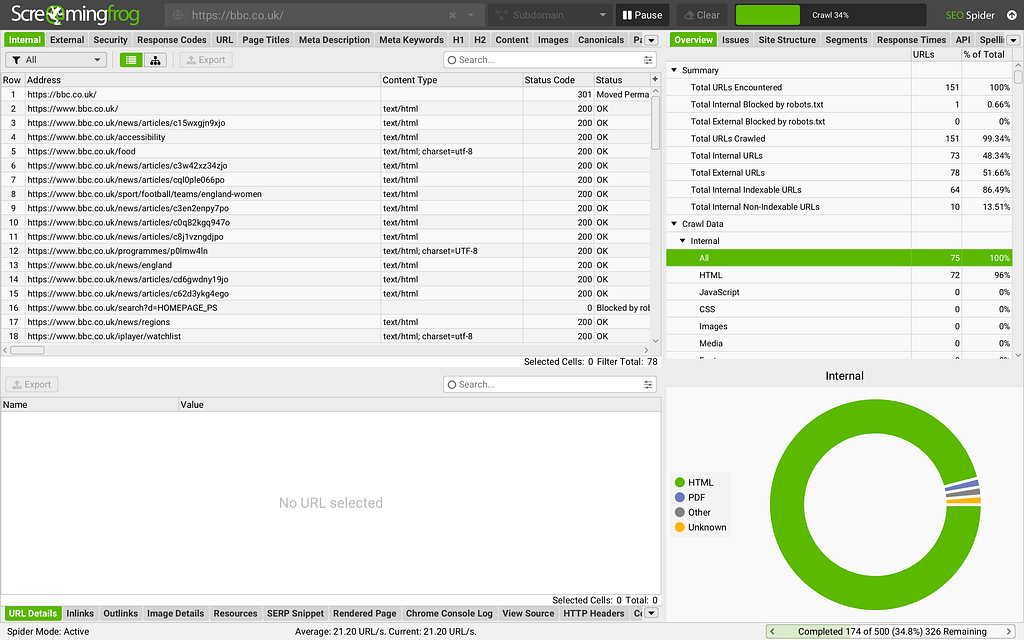The image size is (1024, 640).
Task: Open the Subdomain crawl scope dropdown
Action: [550, 16]
